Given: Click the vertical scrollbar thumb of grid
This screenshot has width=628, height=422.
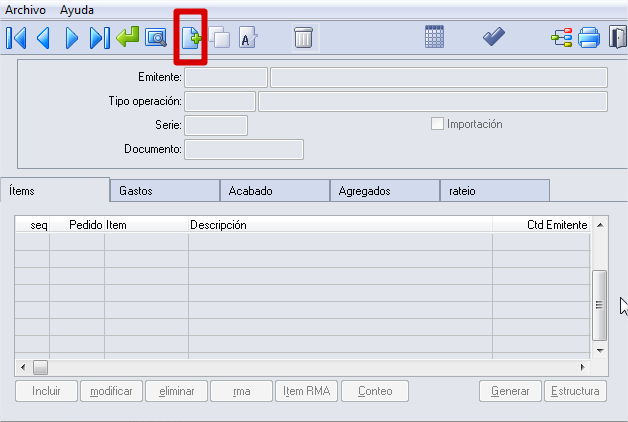Looking at the screenshot, I should coord(600,305).
